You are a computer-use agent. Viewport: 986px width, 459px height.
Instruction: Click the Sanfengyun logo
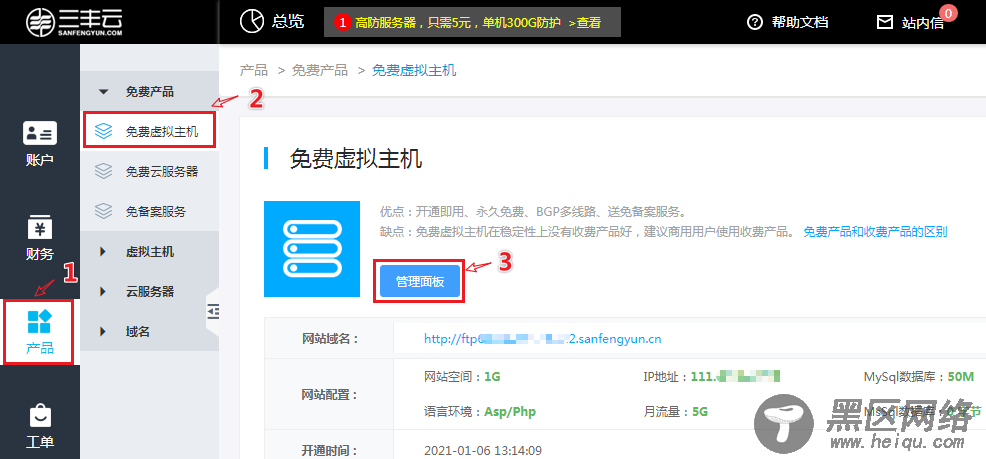pos(74,22)
